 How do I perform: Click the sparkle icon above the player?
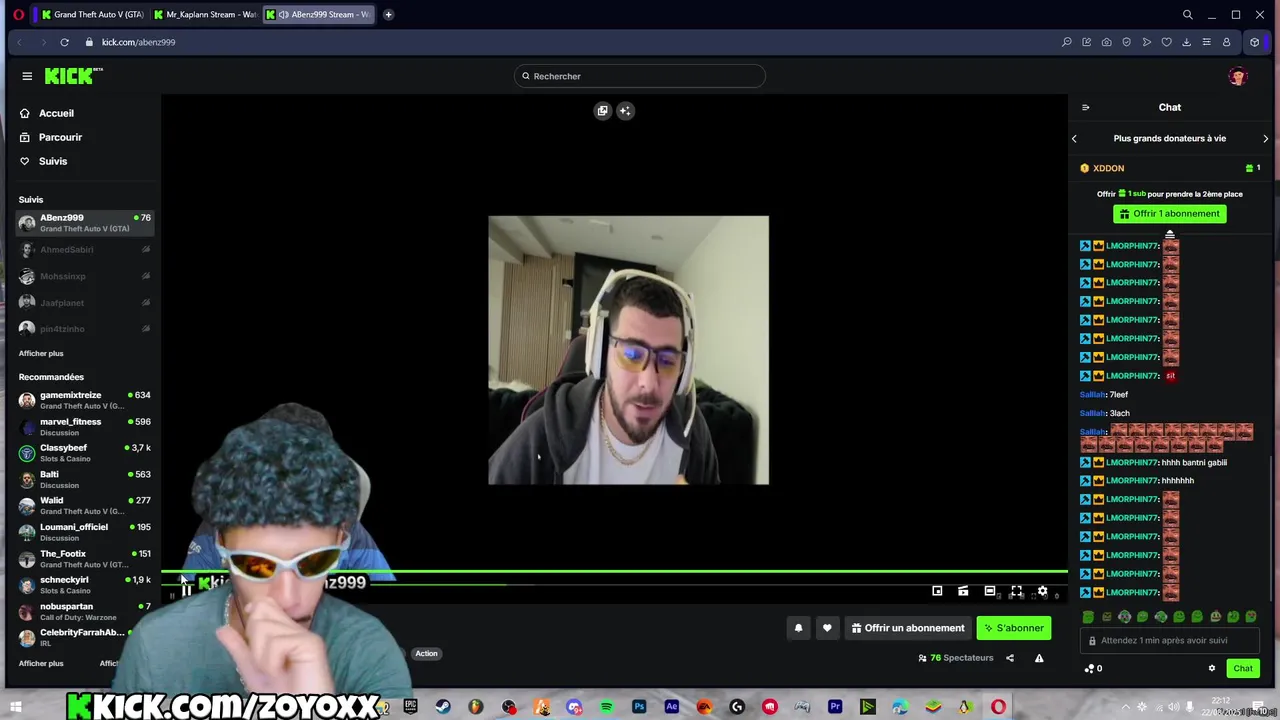click(625, 111)
